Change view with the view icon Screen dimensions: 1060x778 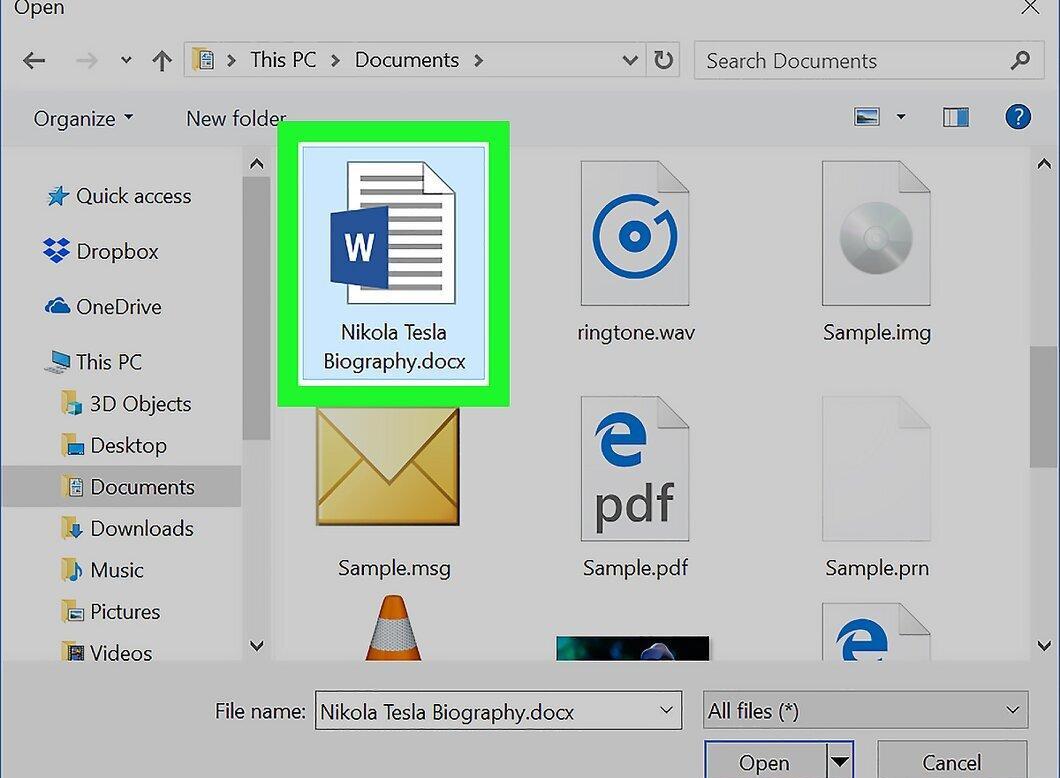867,117
